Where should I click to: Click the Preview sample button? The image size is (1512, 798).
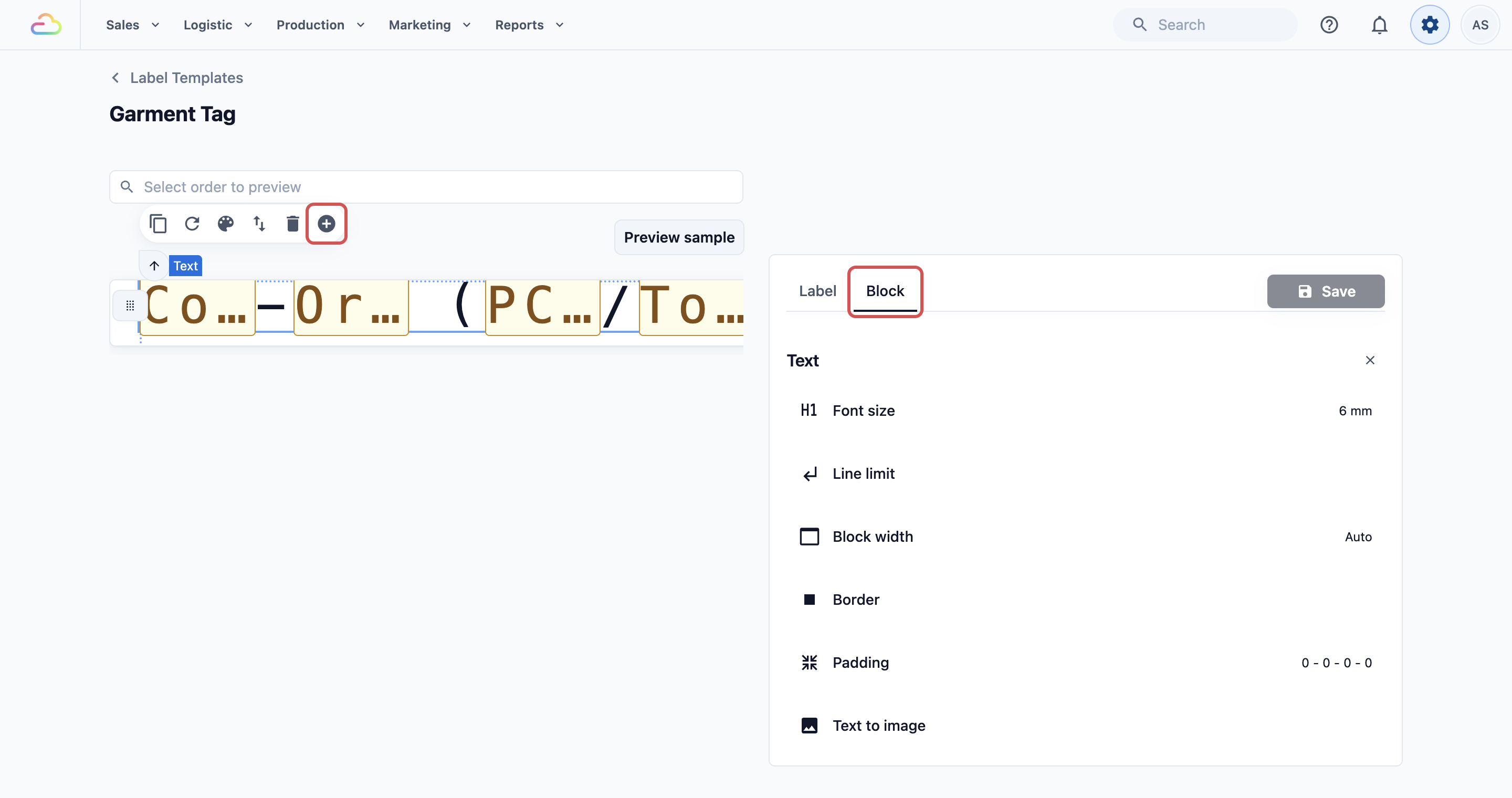(679, 237)
